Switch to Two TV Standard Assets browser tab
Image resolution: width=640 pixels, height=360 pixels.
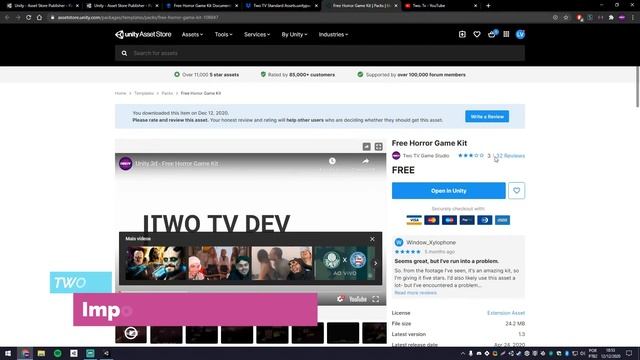(282, 6)
